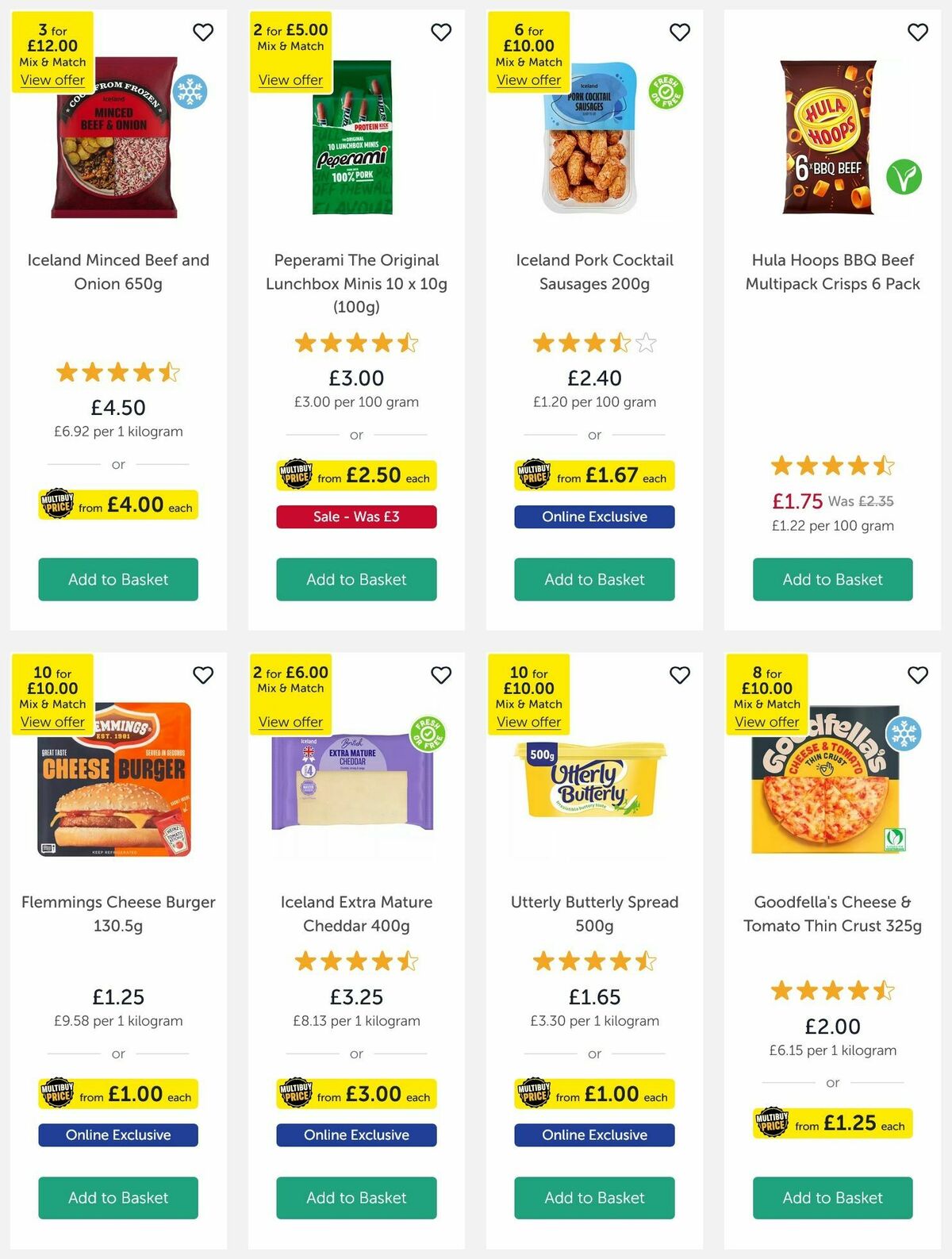
Task: Favourite the Flemmings Cheese Burger product
Action: (x=203, y=675)
